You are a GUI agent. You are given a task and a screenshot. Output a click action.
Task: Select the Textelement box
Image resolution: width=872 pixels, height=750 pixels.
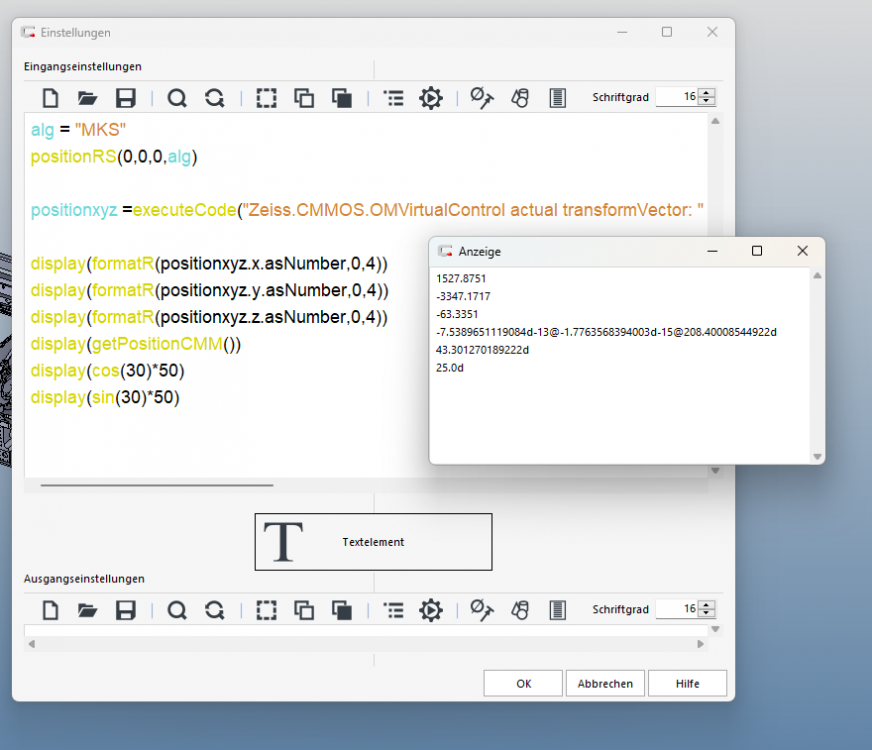373,542
